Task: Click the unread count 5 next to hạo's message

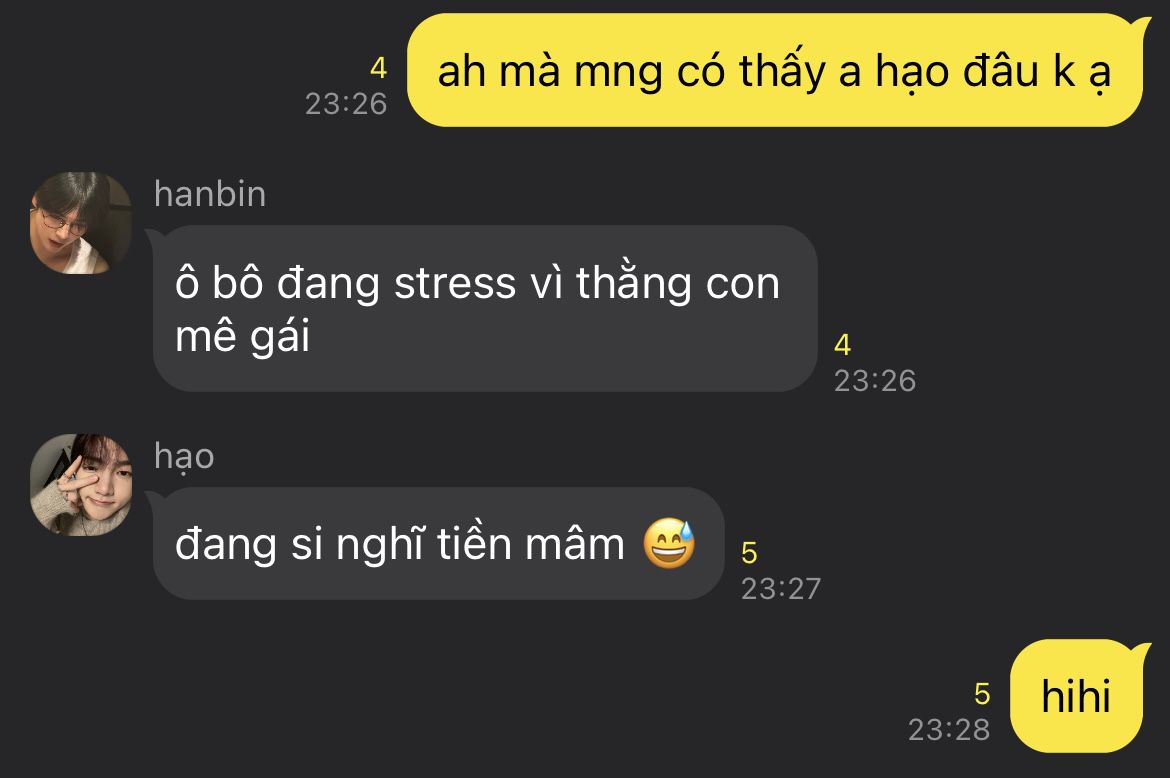Action: point(749,553)
